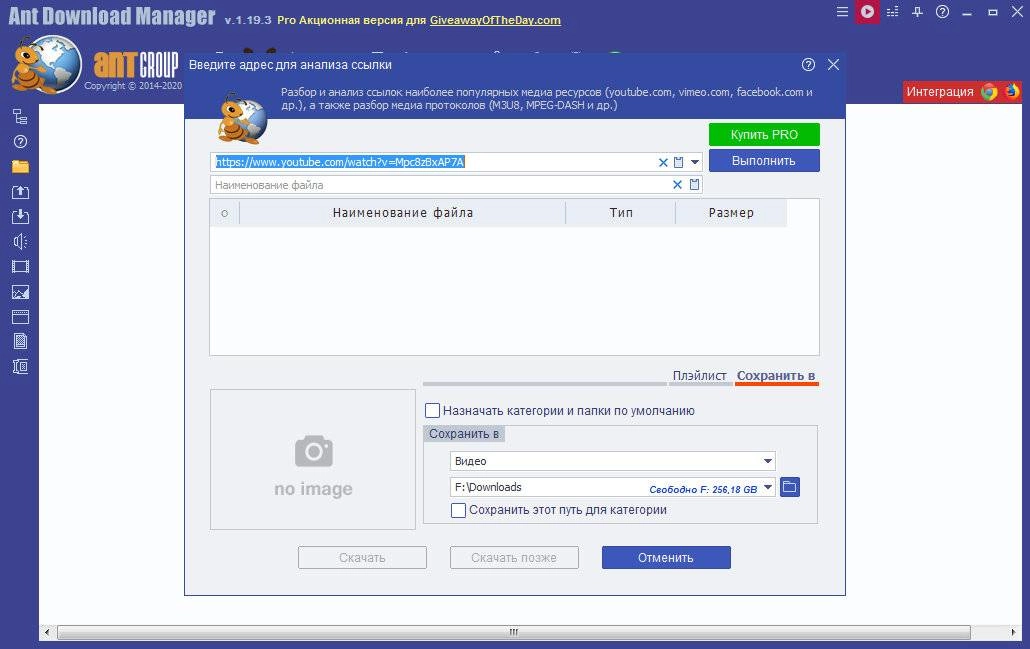
Task: Sort by Наименование файла column
Action: [x=403, y=213]
